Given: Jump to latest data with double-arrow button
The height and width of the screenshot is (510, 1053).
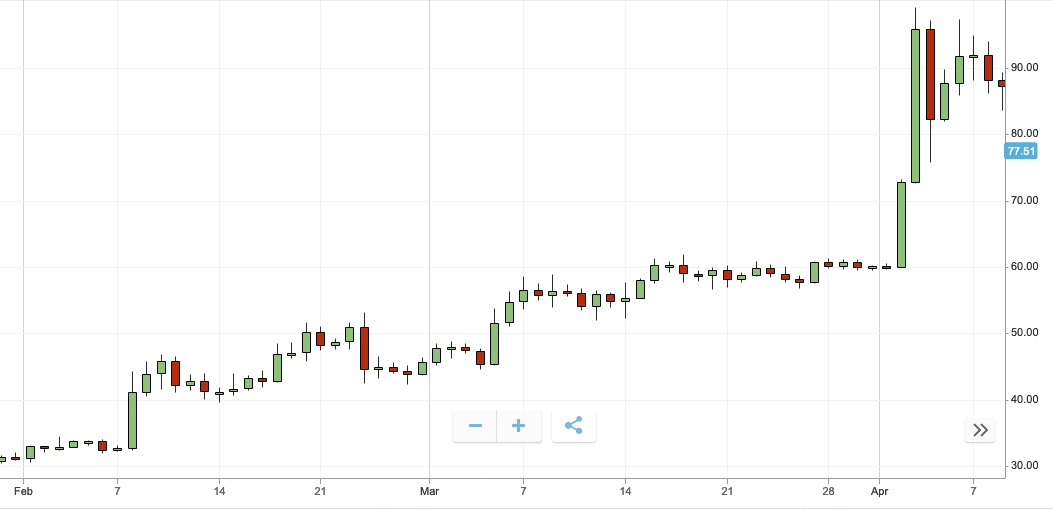Looking at the screenshot, I should point(980,430).
